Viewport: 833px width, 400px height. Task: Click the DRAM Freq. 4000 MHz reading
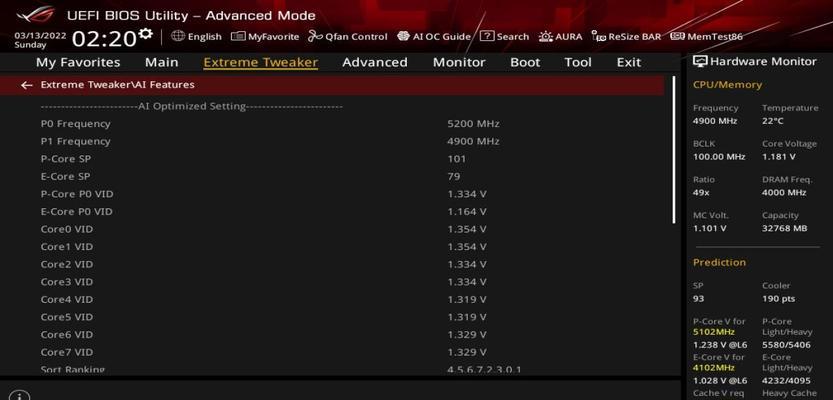click(784, 192)
